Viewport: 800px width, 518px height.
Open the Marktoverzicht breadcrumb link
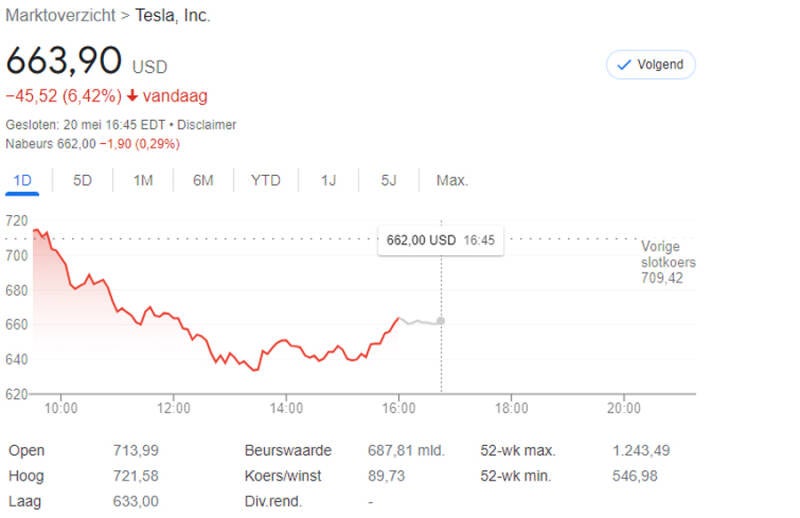pos(59,16)
